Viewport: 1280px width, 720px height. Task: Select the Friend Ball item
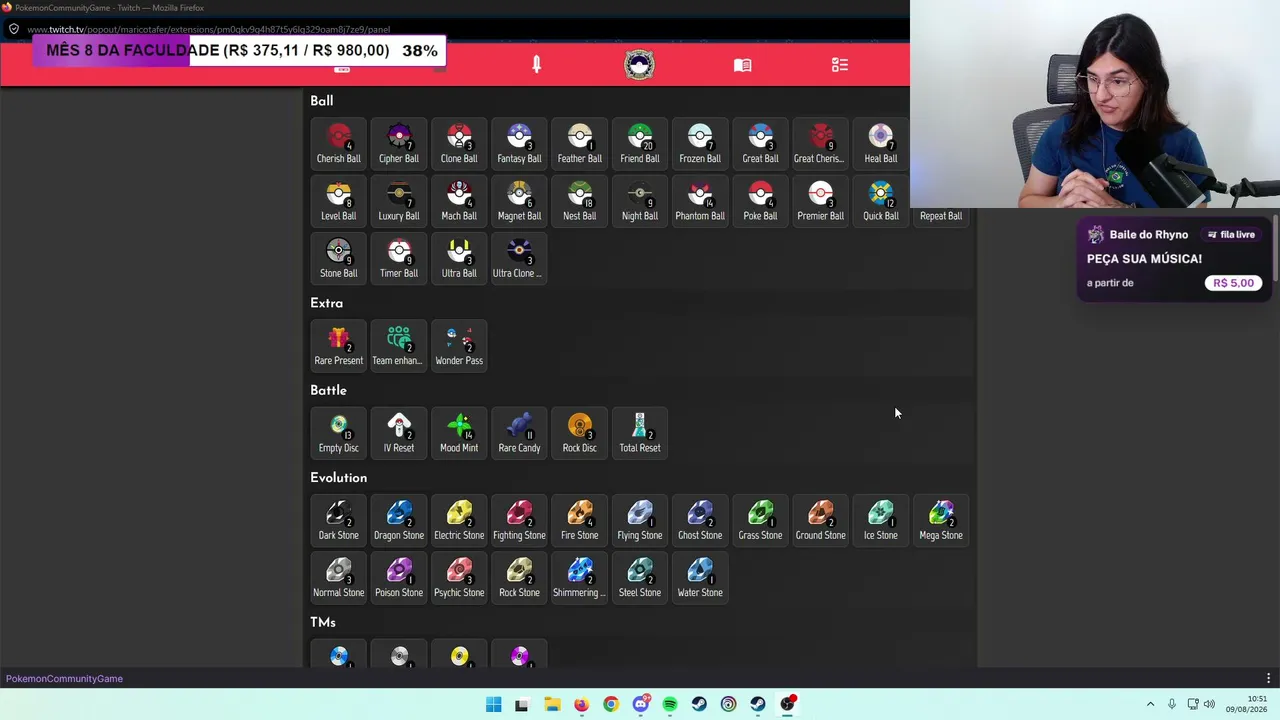click(x=640, y=144)
